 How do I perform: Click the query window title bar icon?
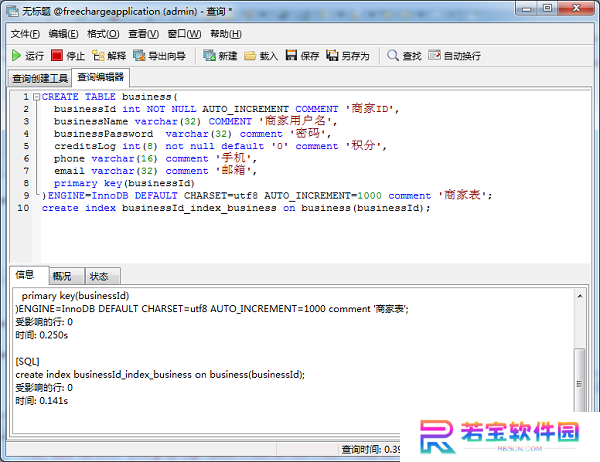pyautogui.click(x=12, y=11)
